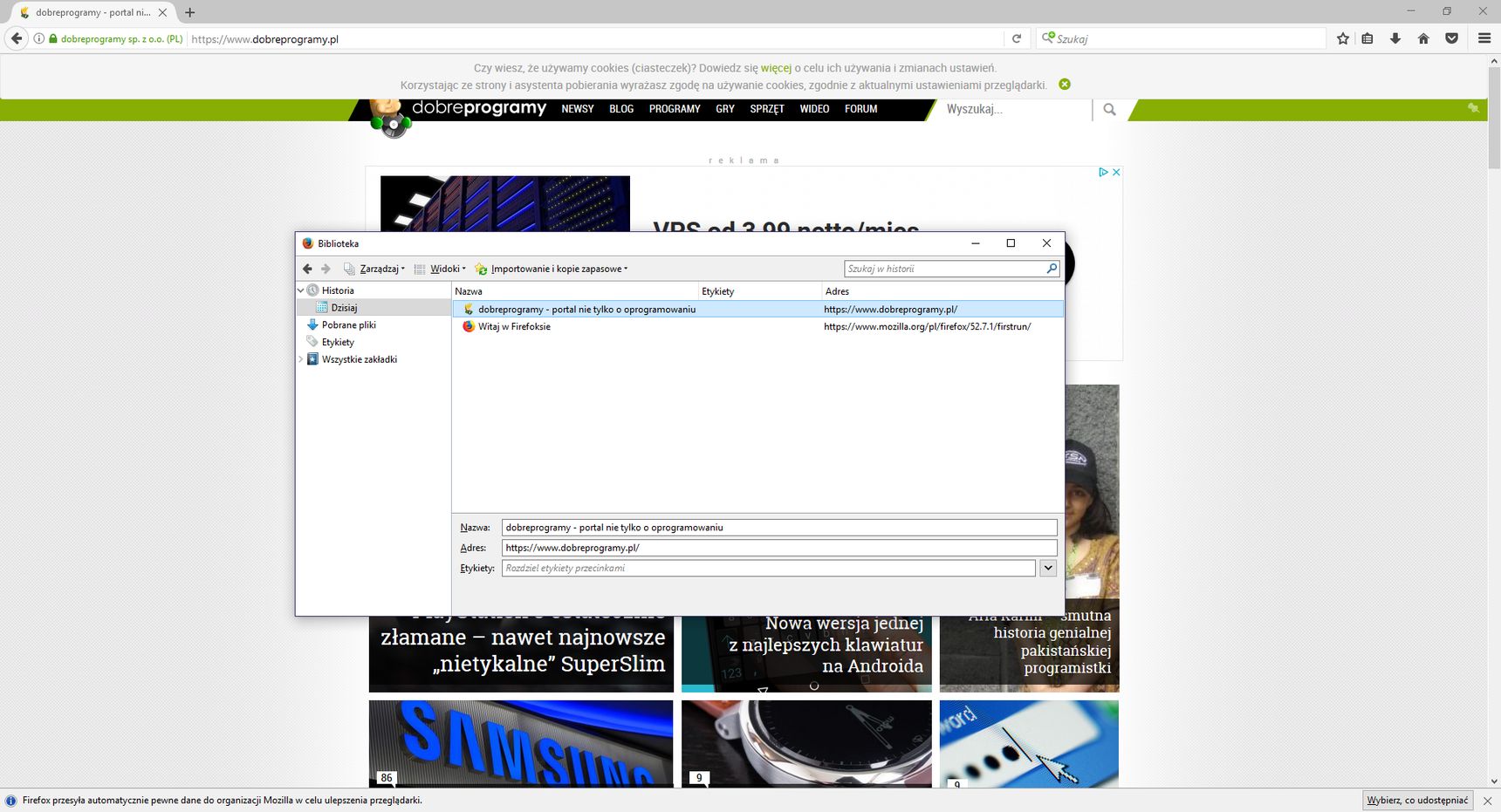Open the więcej cookies link
The height and width of the screenshot is (812, 1501).
[x=776, y=68]
